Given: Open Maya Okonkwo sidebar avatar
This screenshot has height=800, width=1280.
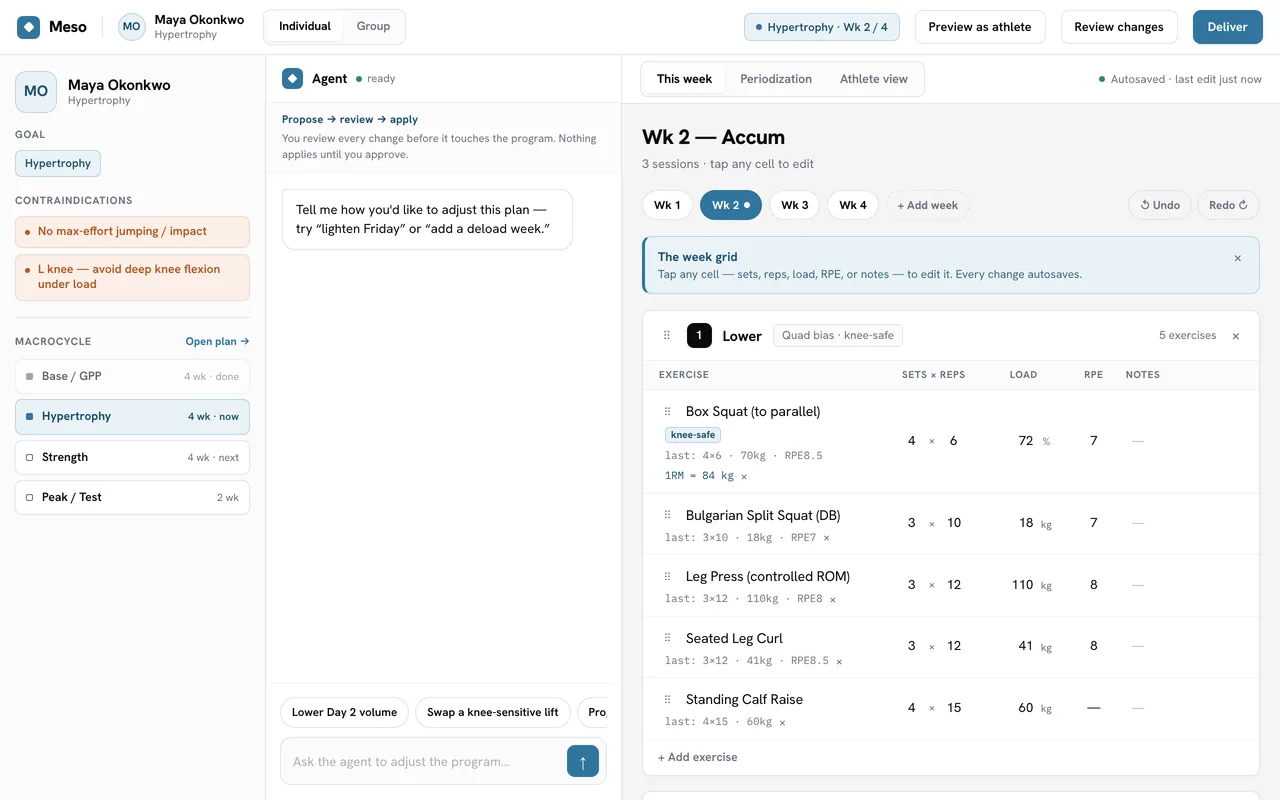Looking at the screenshot, I should click(36, 92).
